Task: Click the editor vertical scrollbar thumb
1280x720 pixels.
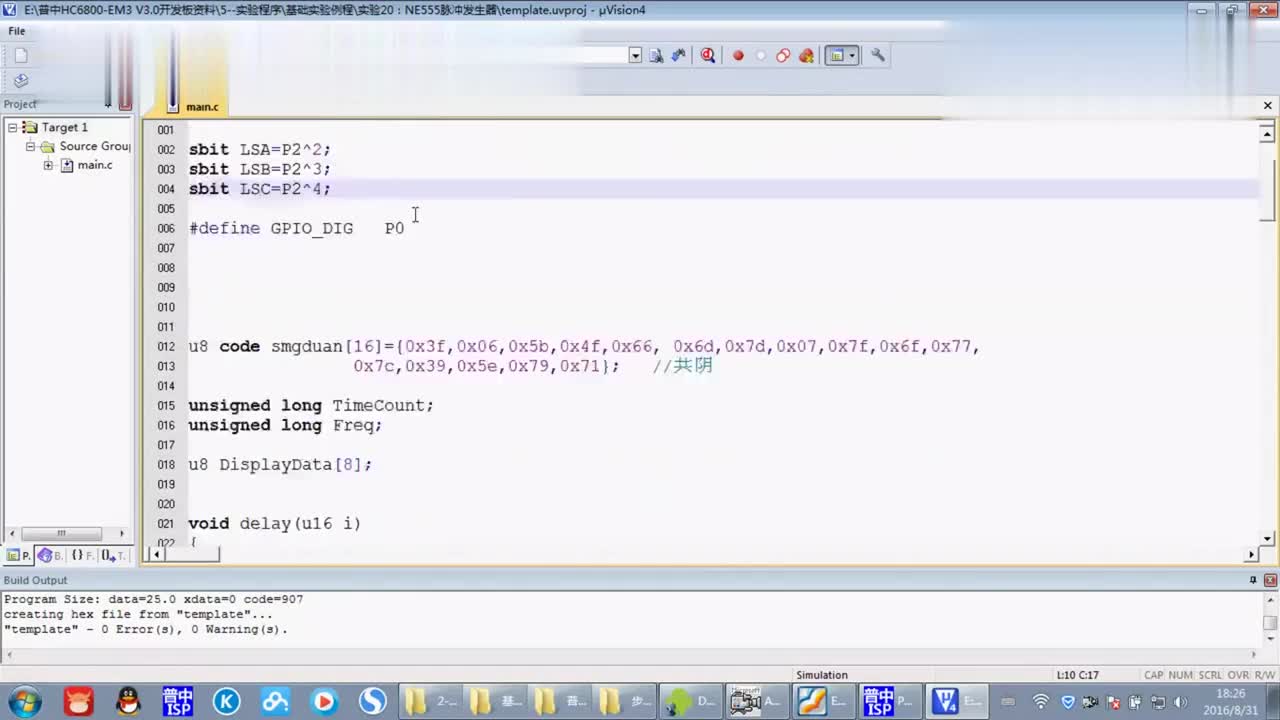Action: point(1267,190)
